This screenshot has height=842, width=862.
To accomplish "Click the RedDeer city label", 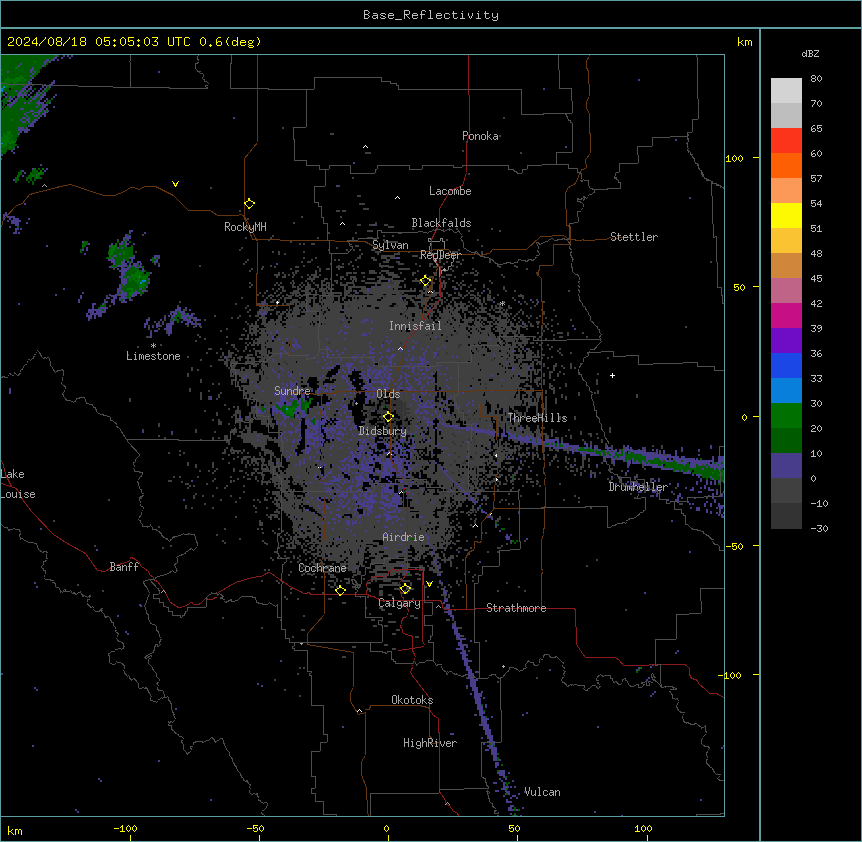I will pyautogui.click(x=440, y=255).
